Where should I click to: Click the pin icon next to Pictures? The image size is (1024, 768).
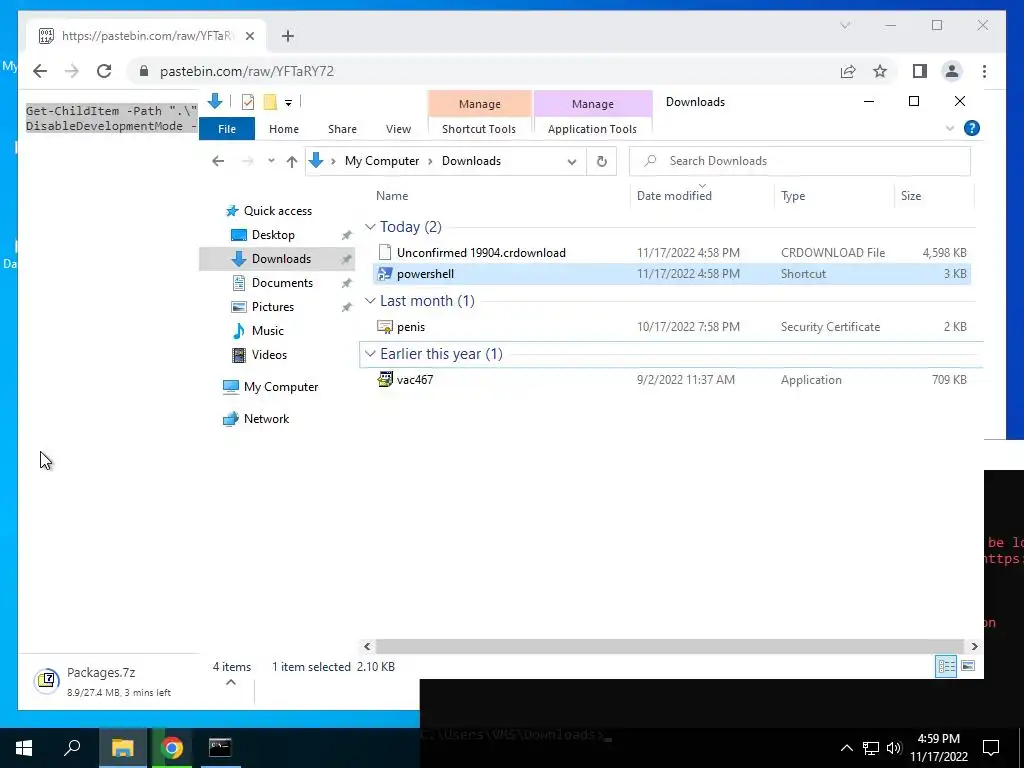point(346,308)
